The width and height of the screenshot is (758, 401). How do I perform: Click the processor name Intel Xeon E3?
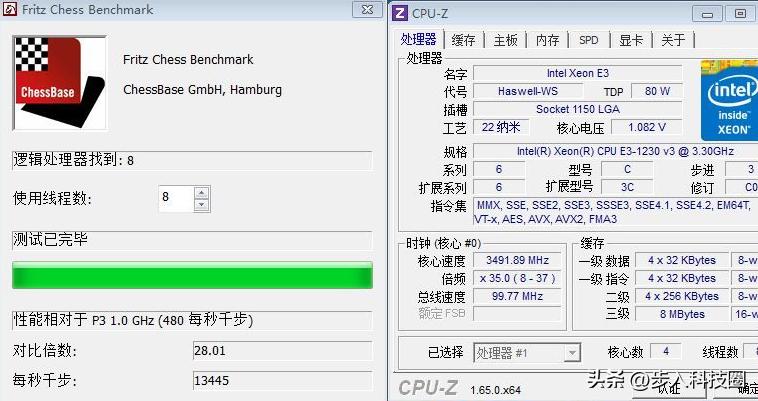tap(578, 73)
